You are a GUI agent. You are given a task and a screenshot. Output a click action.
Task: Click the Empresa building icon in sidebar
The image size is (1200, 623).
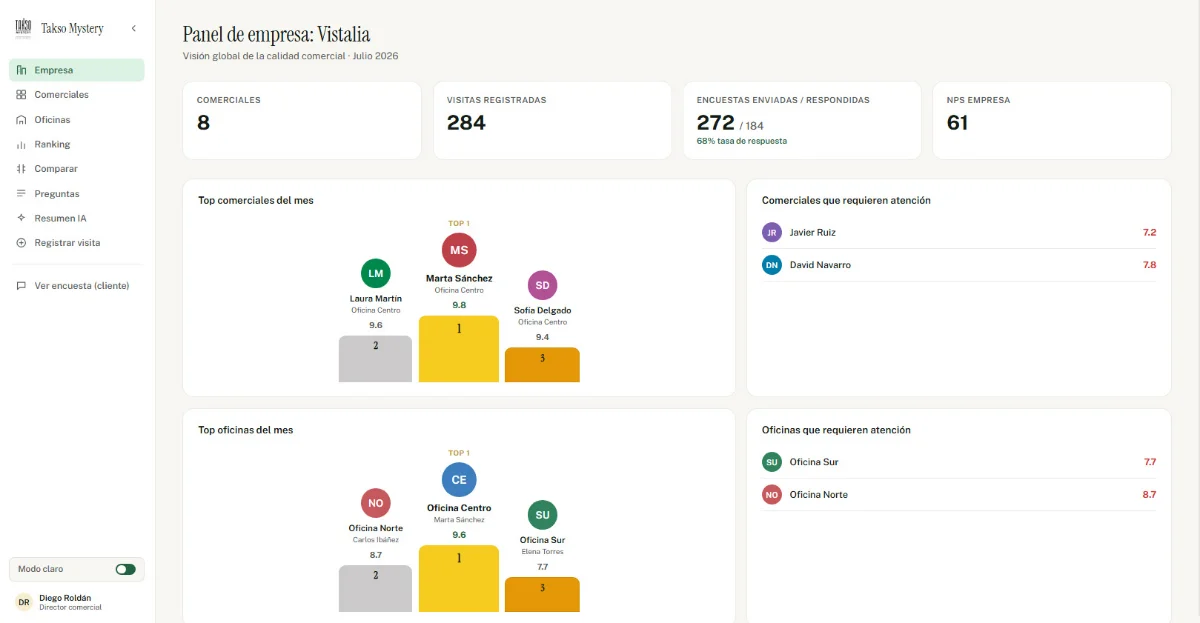click(22, 70)
